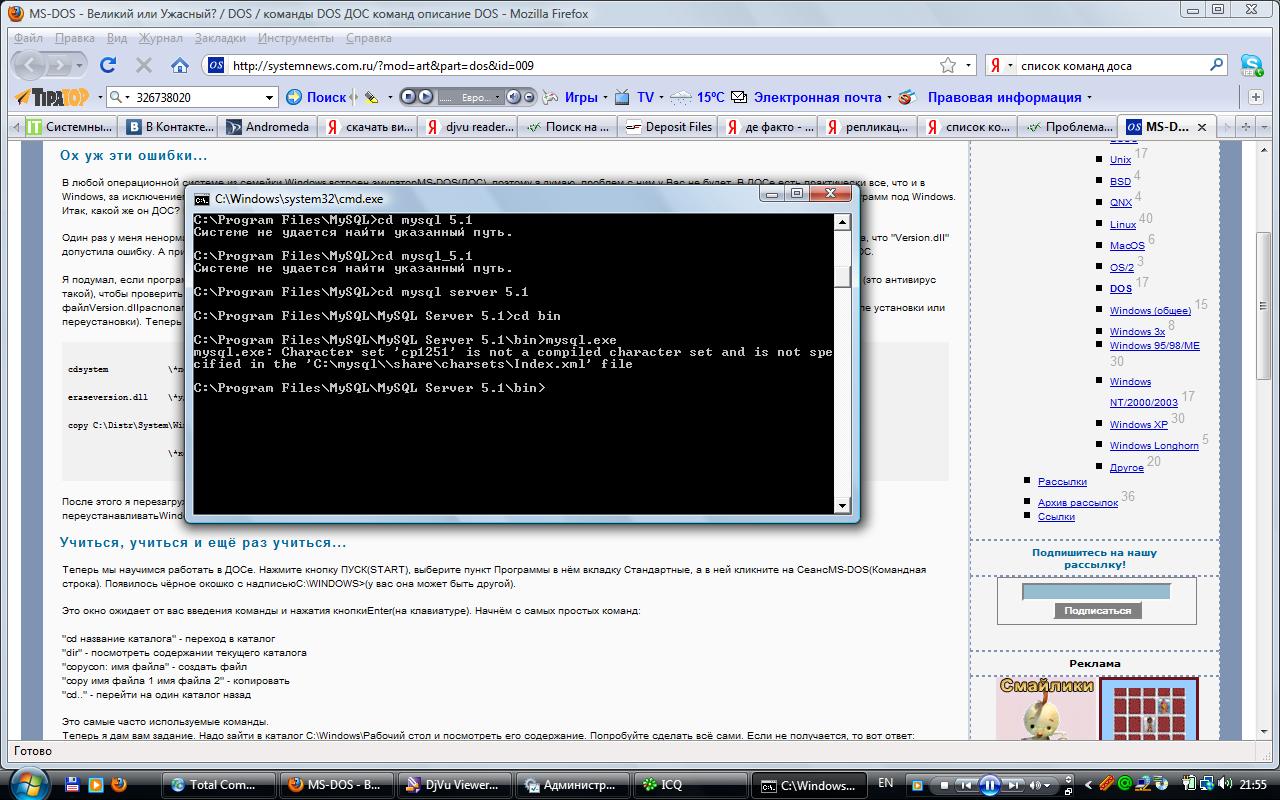Image resolution: width=1280 pixels, height=800 pixels.
Task: Click the Tipatop toolbar logo
Action: click(x=53, y=97)
